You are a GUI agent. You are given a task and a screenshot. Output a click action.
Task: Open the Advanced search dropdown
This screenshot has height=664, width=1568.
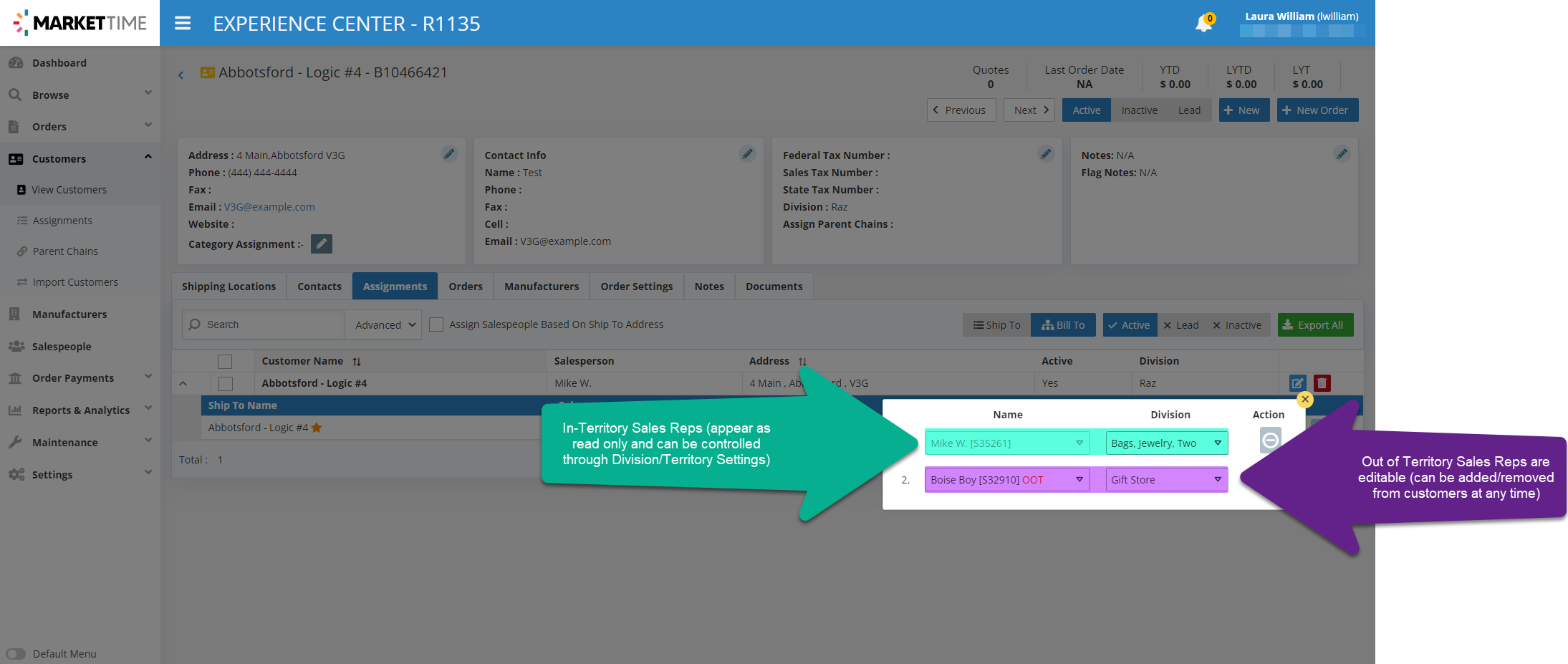384,325
